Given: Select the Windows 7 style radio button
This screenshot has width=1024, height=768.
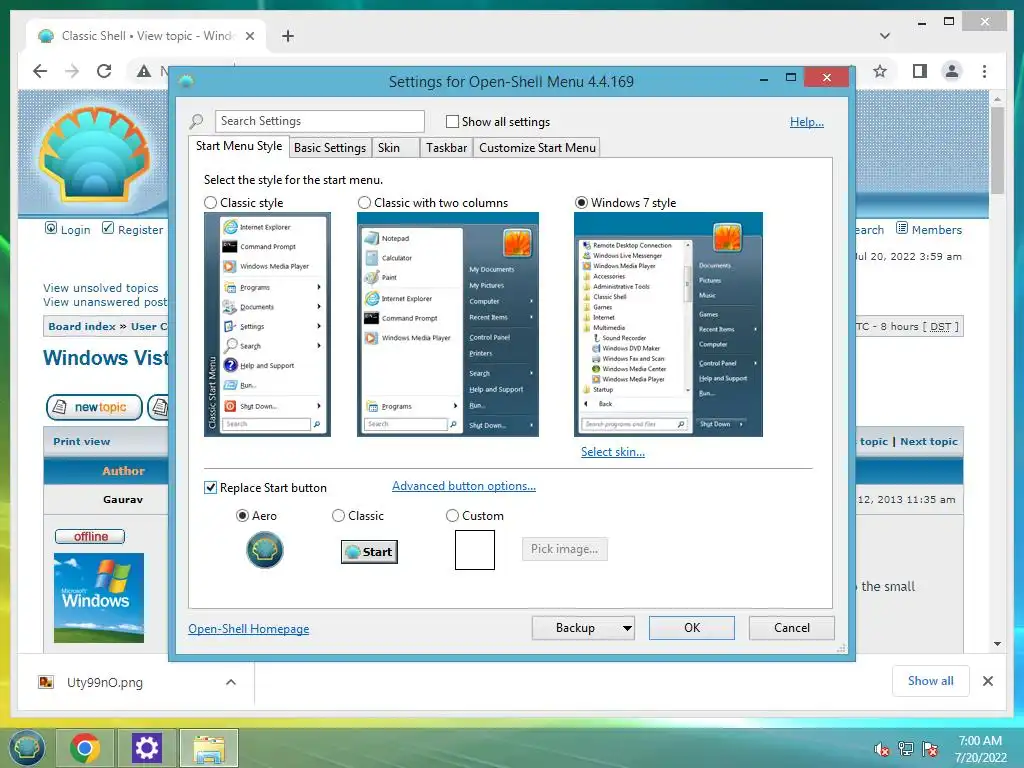Looking at the screenshot, I should (581, 202).
